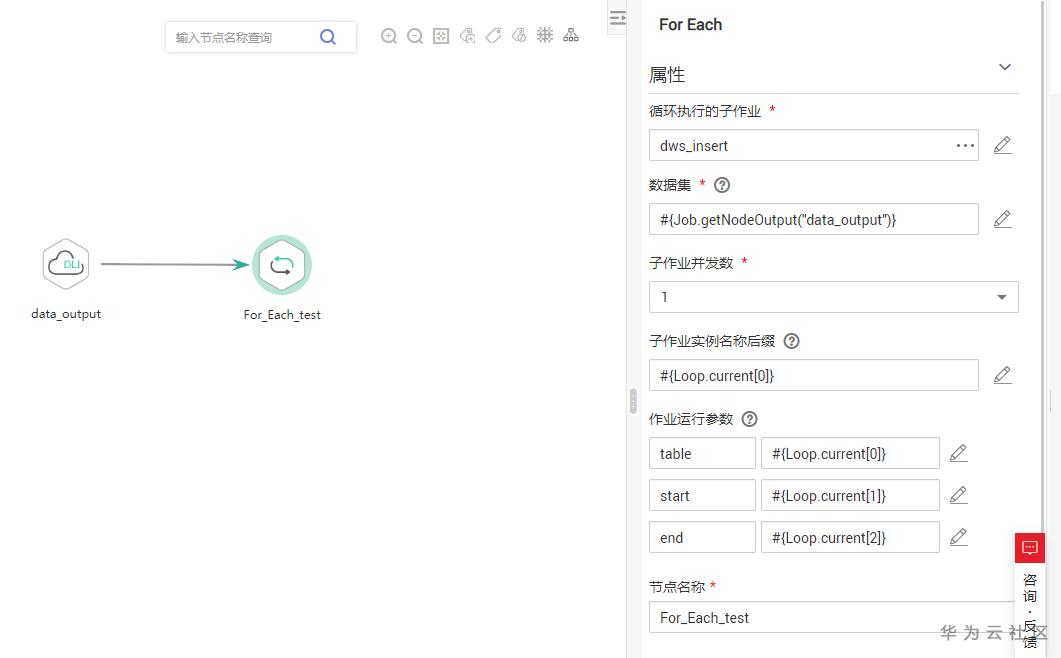Click the plain tag icon in toolbar
Screen dimensions: 1061x658
click(493, 35)
